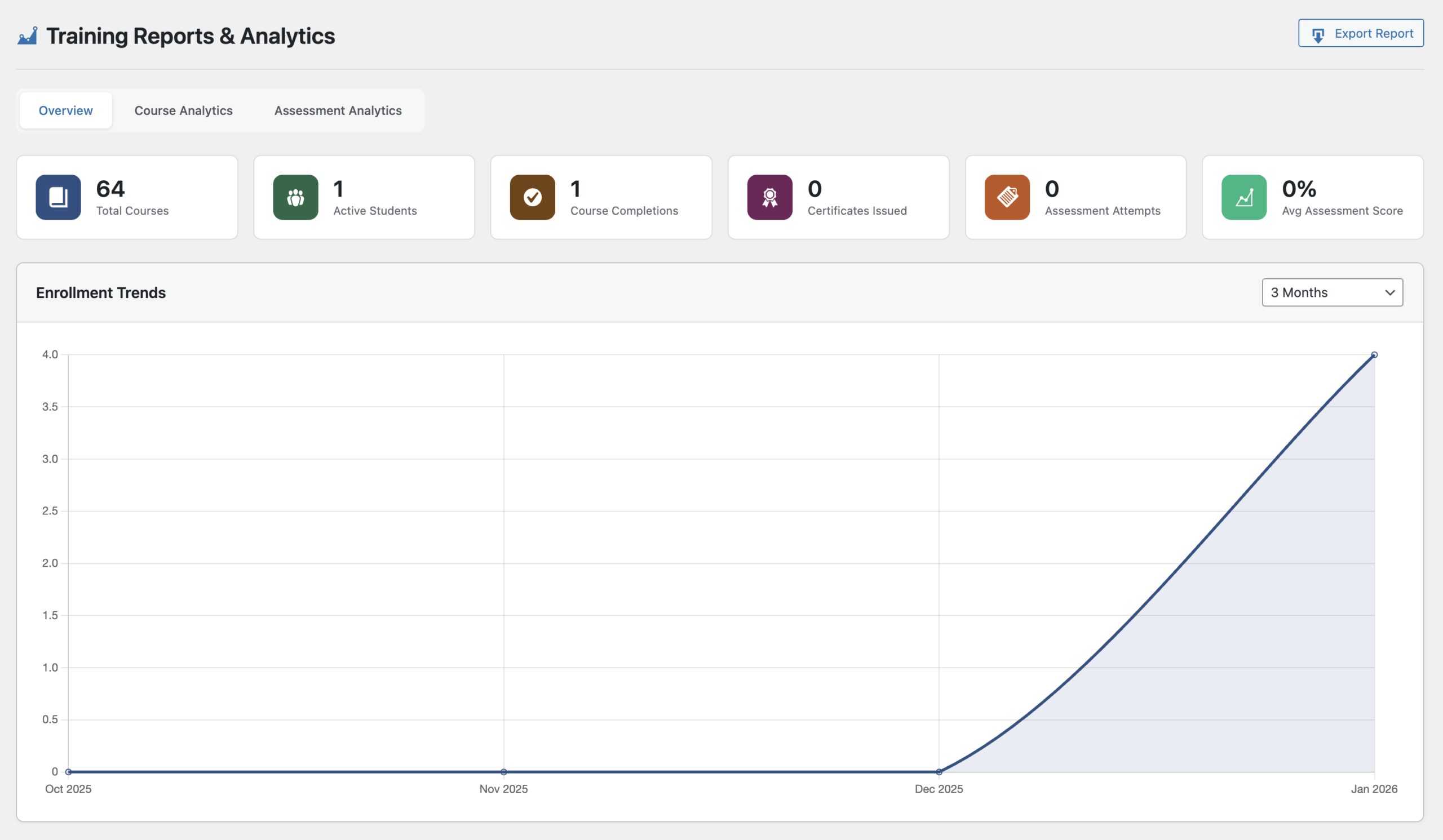Click the Course Completions checkmark icon
This screenshot has height=840, width=1443.
533,197
